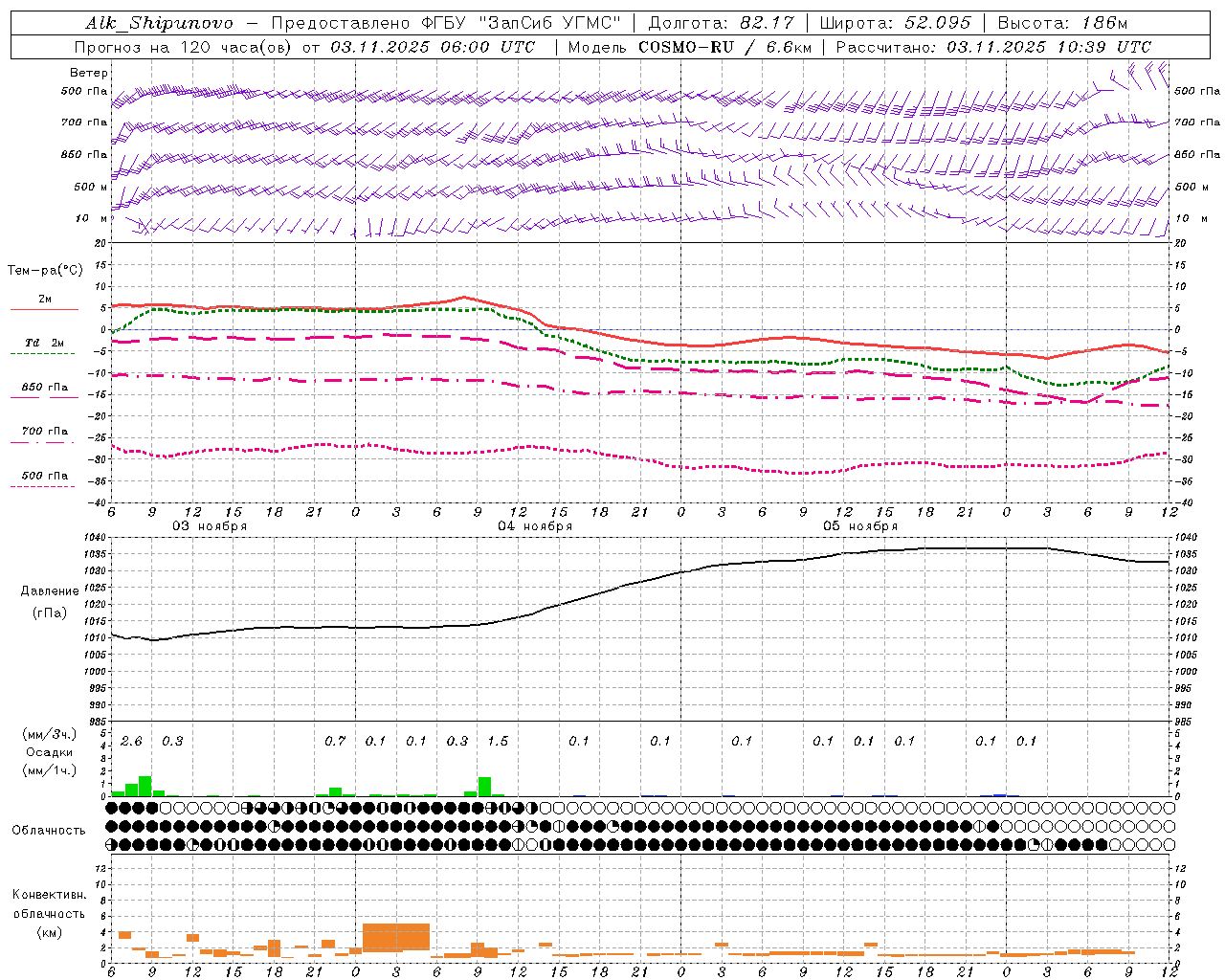Click the forecast start time 03.11.2025 06:00 UTC

pyautogui.click(x=433, y=47)
